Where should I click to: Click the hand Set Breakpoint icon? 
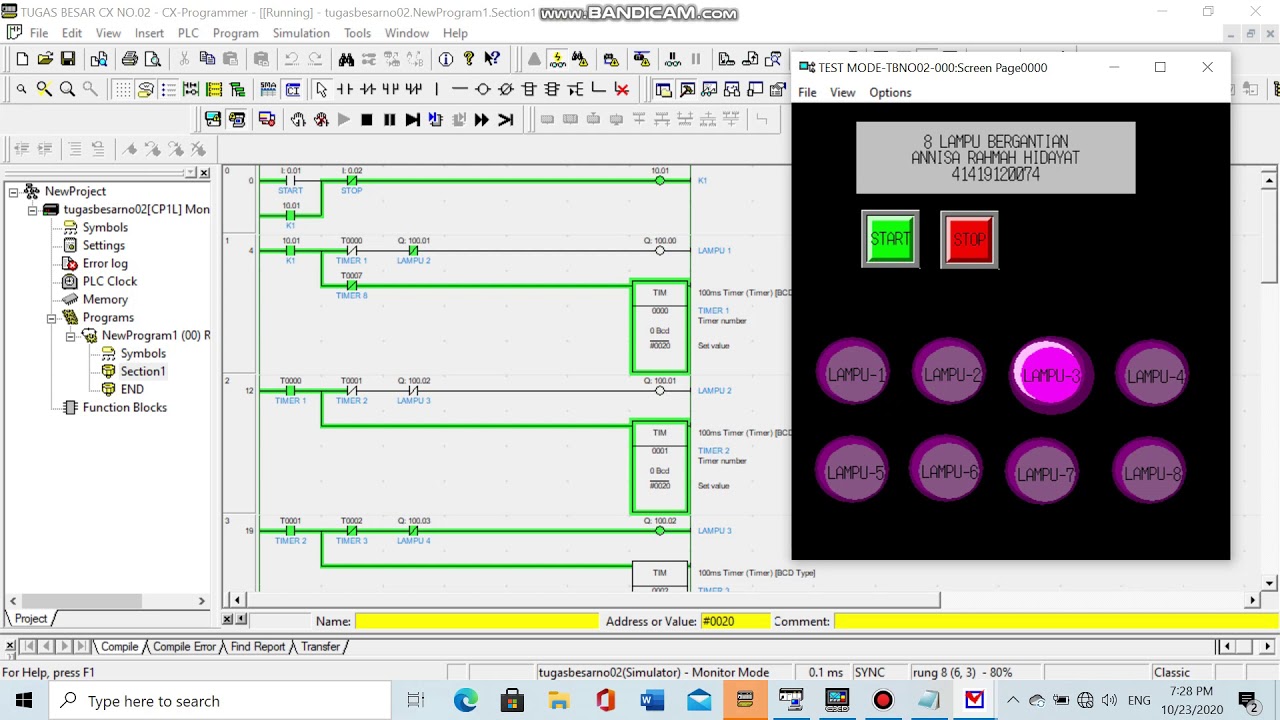(298, 119)
